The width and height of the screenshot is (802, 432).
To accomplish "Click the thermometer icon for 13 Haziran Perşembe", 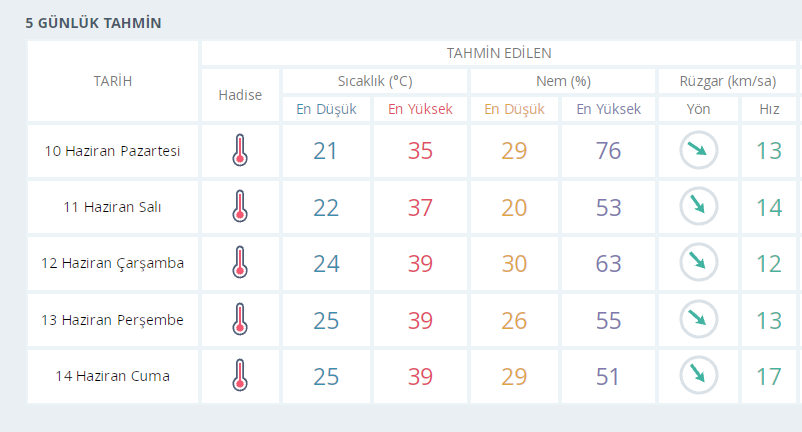I will 239,319.
